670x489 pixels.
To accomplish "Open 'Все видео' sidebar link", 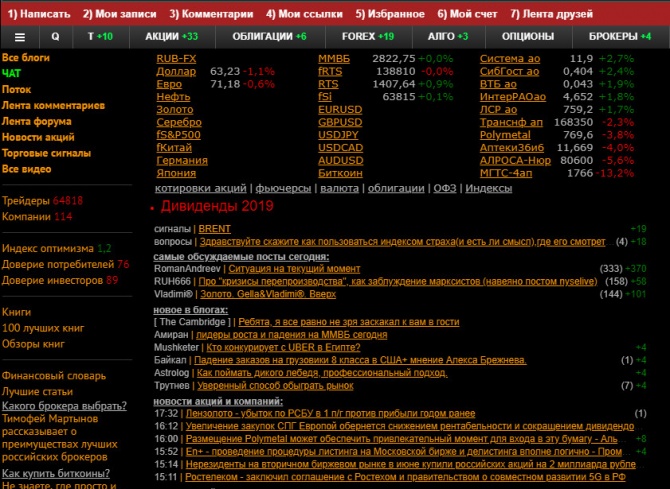I will click(x=26, y=169).
